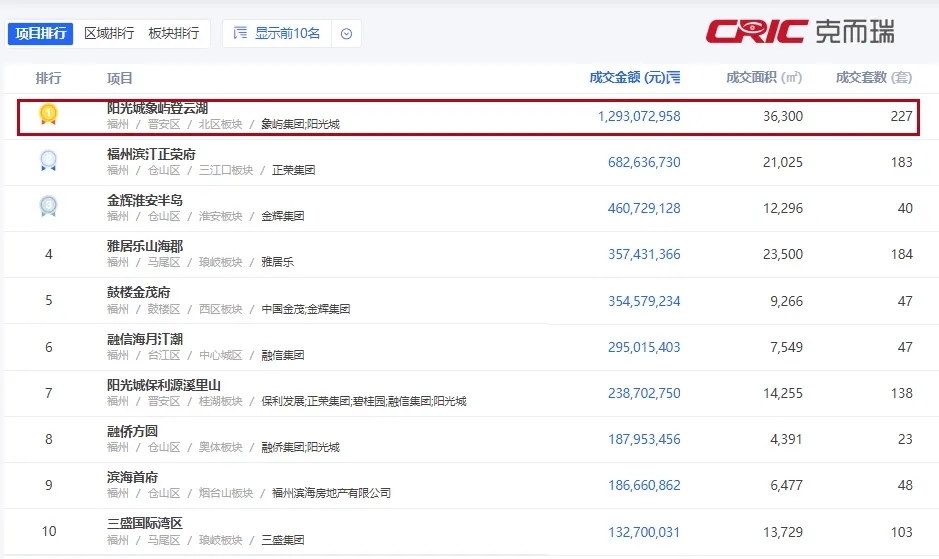Viewport: 939px width, 559px height.
Task: Open project 融信海月江潮
Action: 145,339
